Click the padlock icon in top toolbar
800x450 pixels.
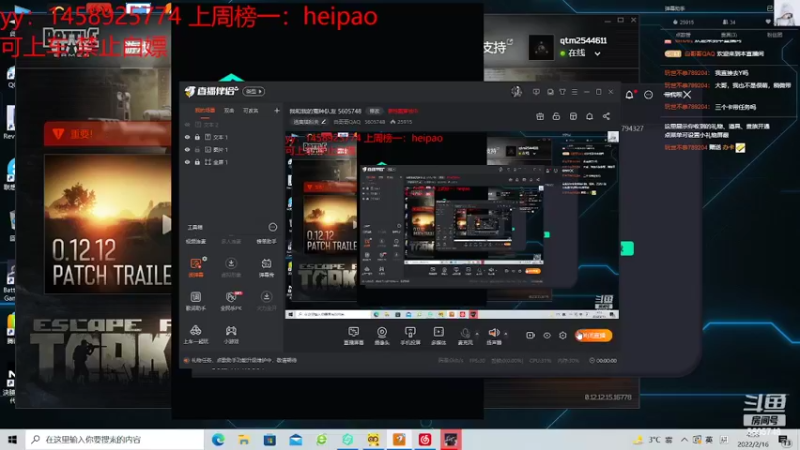[x=556, y=116]
